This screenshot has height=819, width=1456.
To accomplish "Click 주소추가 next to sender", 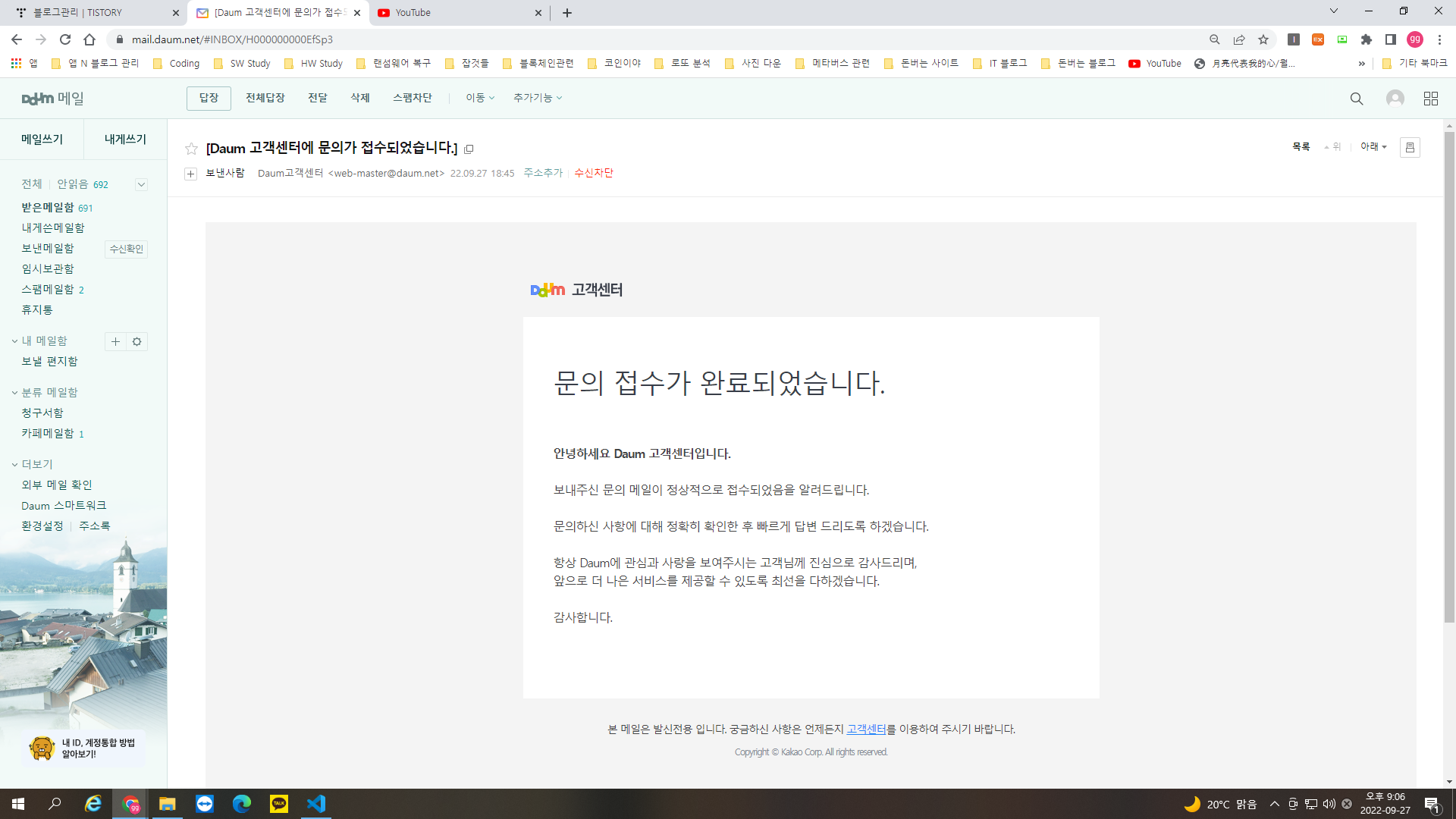I will click(x=543, y=173).
